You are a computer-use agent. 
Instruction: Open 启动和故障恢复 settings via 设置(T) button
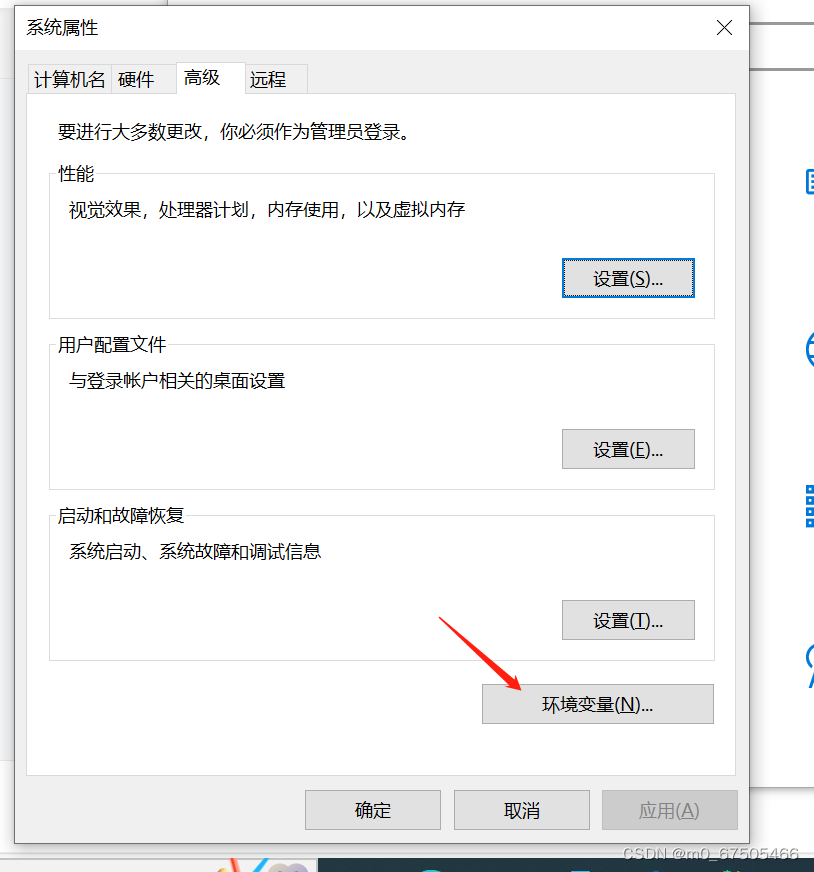coord(628,620)
